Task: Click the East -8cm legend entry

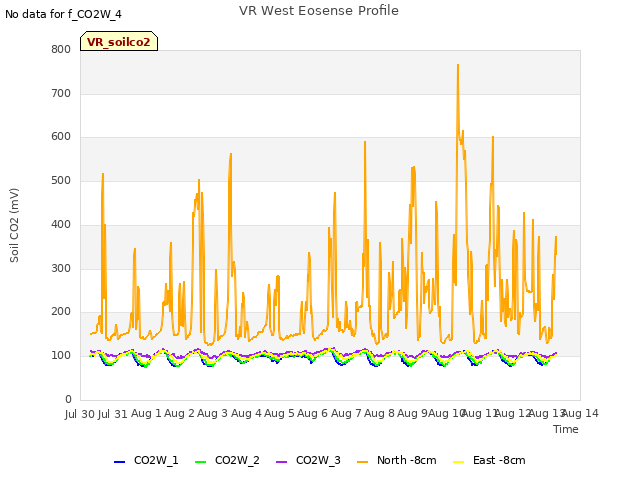Action: 489,460
